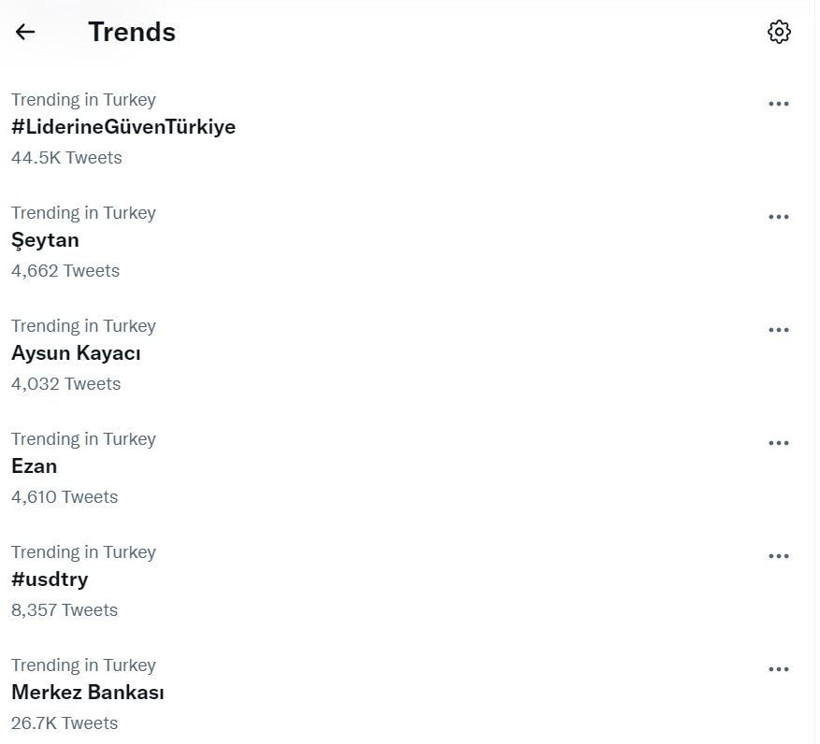Screen dimensions: 820x744
Task: Click the Trends page title
Action: point(131,32)
